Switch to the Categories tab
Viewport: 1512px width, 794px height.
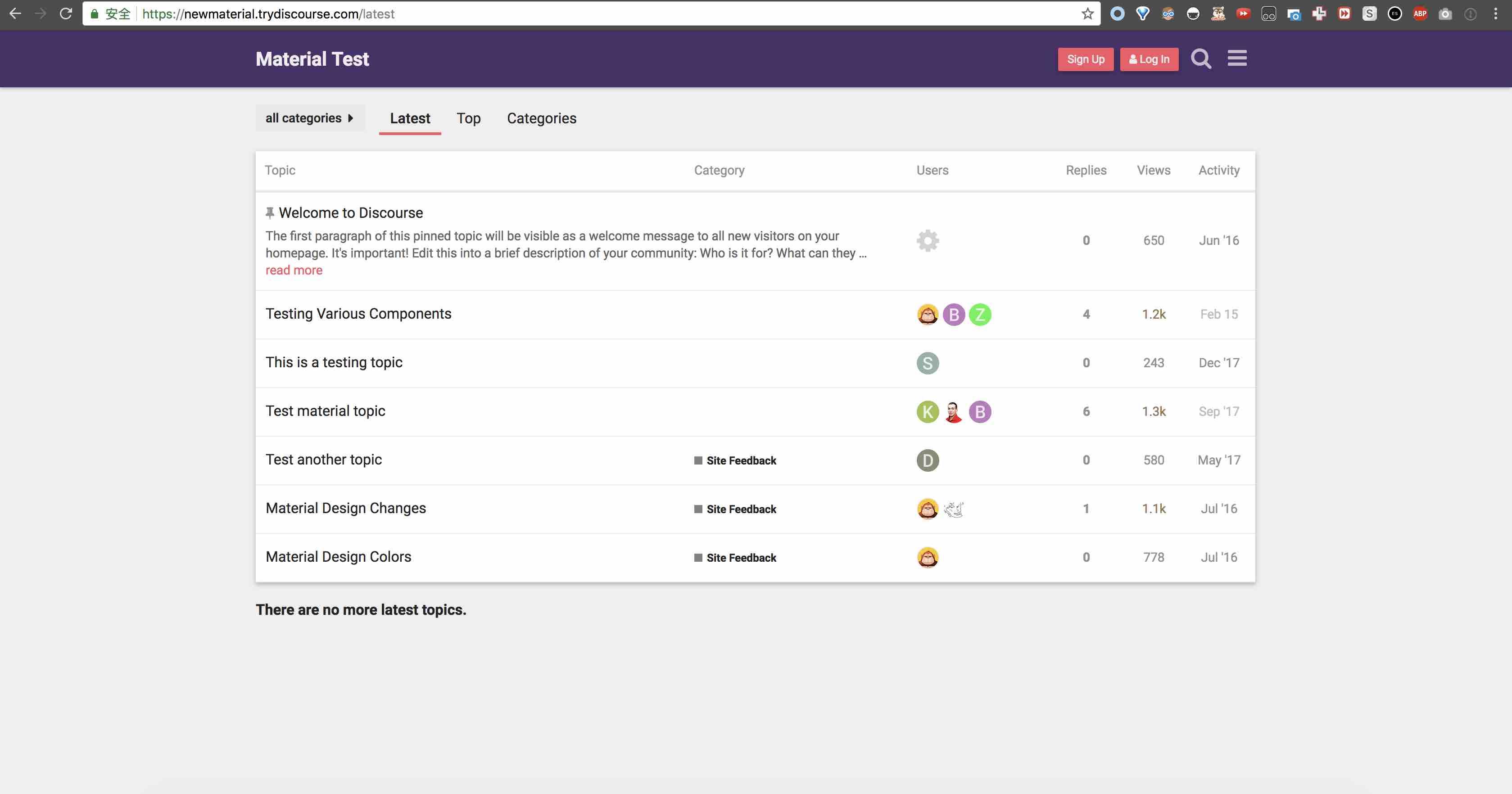click(x=541, y=118)
